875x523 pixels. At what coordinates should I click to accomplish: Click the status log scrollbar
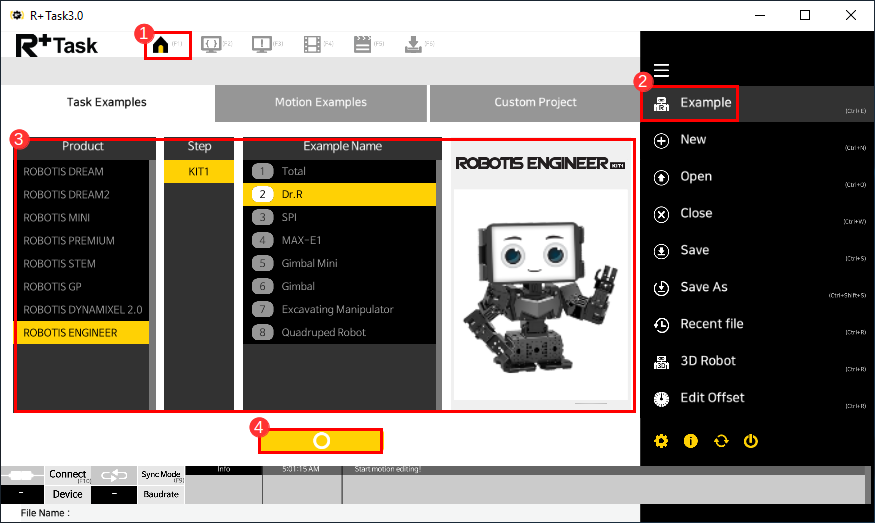869,484
